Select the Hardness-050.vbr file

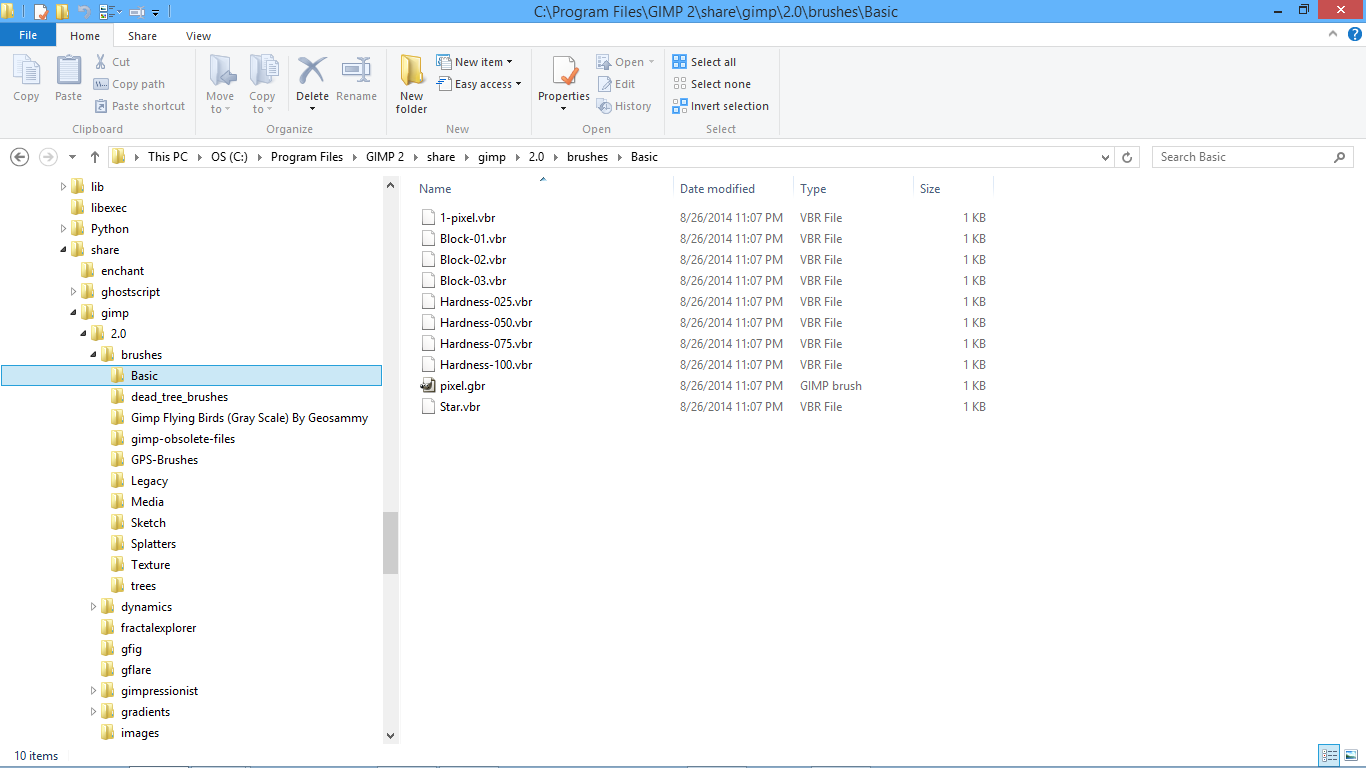point(486,323)
